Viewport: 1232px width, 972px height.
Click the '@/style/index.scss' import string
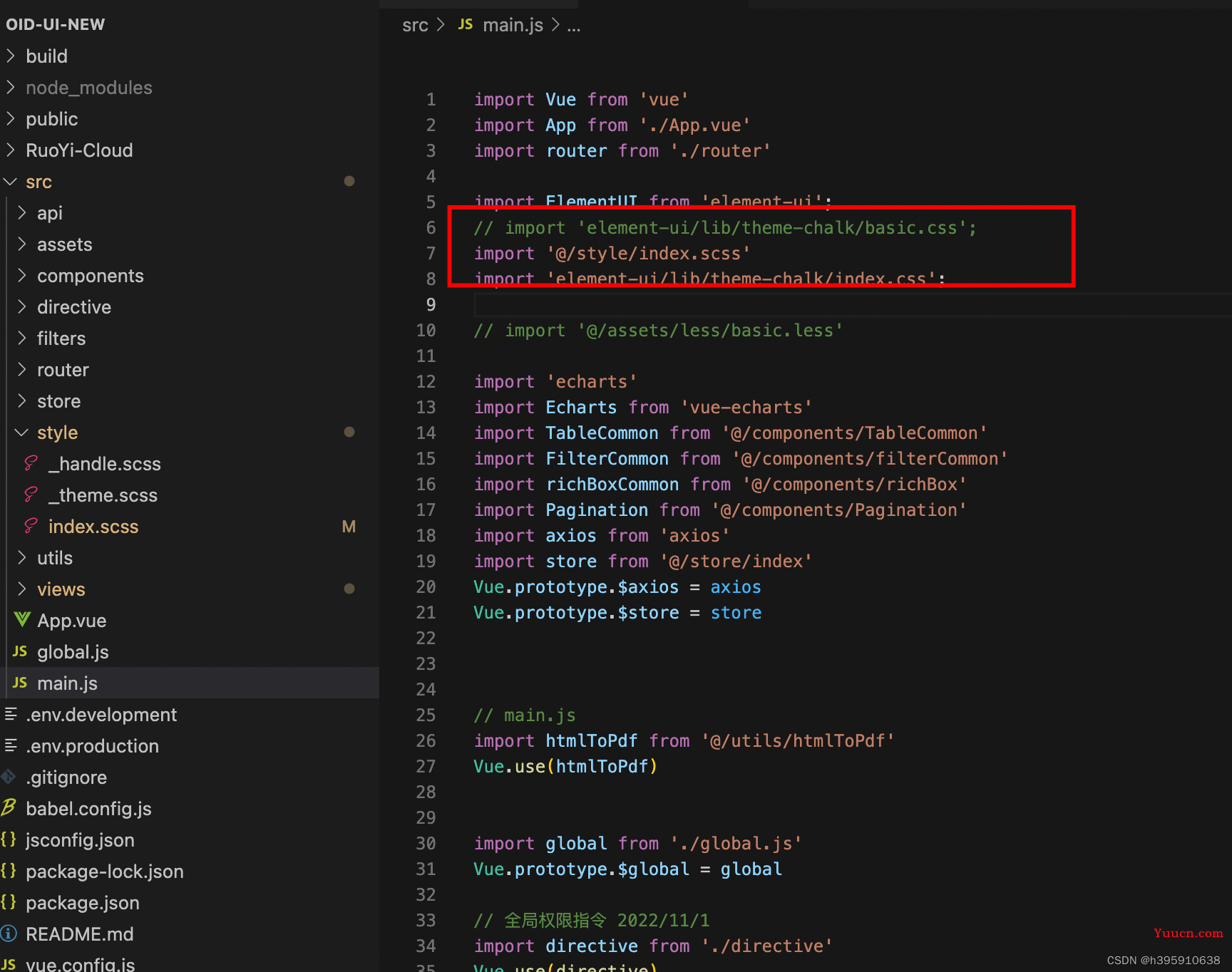pos(648,253)
